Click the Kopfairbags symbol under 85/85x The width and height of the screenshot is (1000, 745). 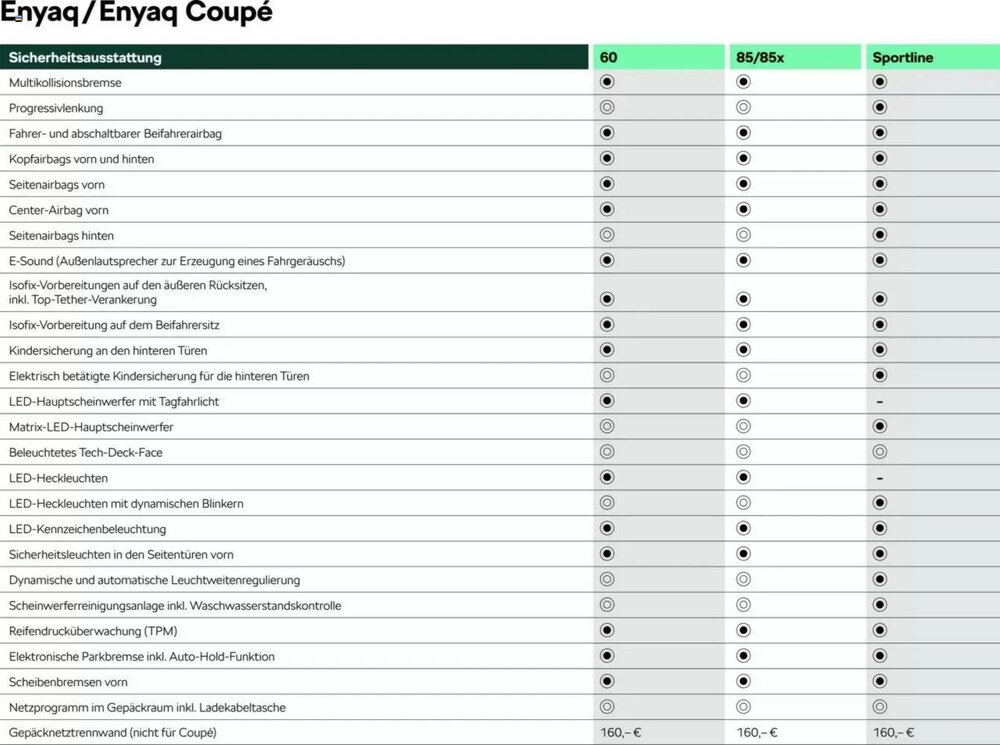(744, 158)
